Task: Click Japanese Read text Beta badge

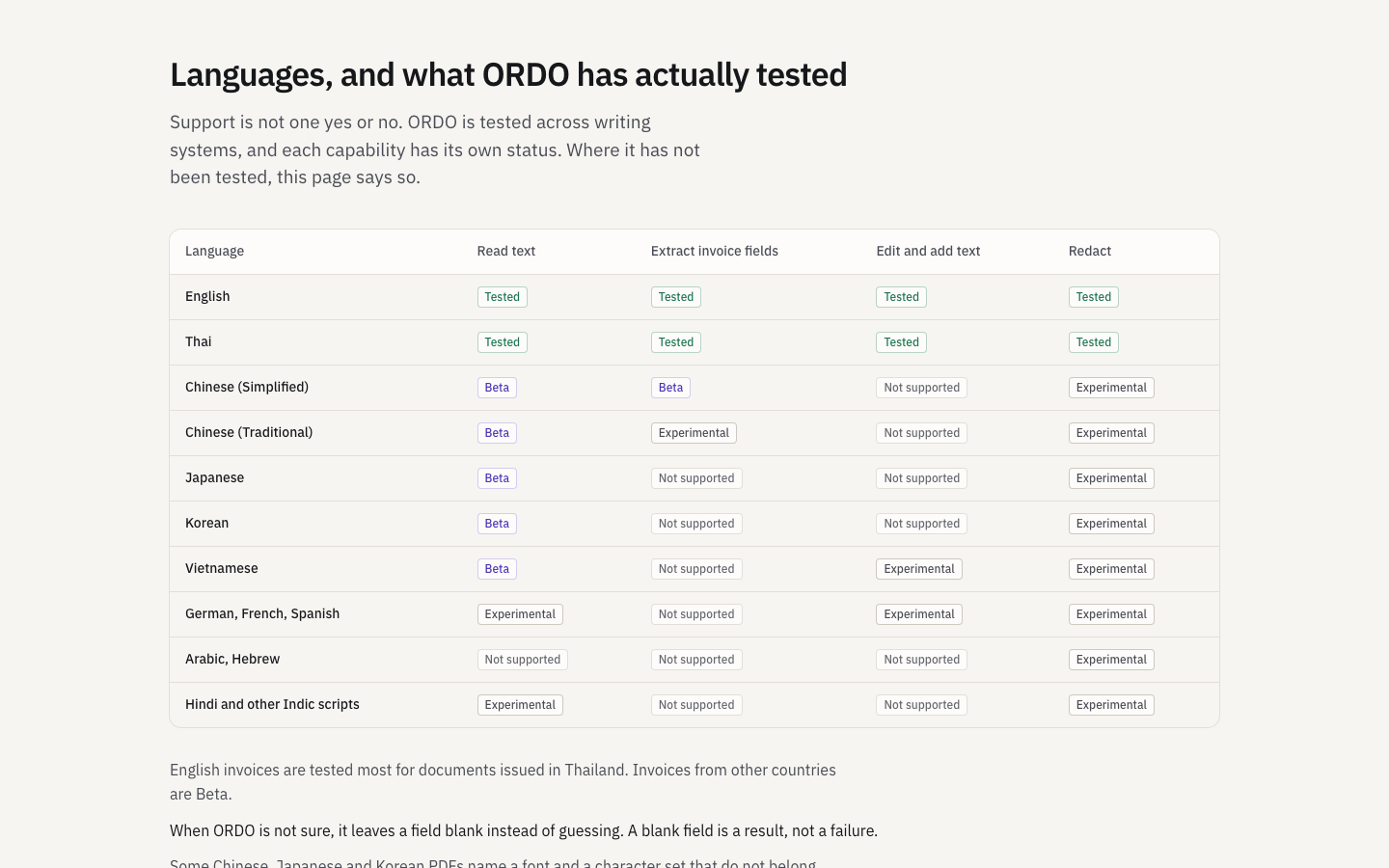Action: click(x=497, y=478)
